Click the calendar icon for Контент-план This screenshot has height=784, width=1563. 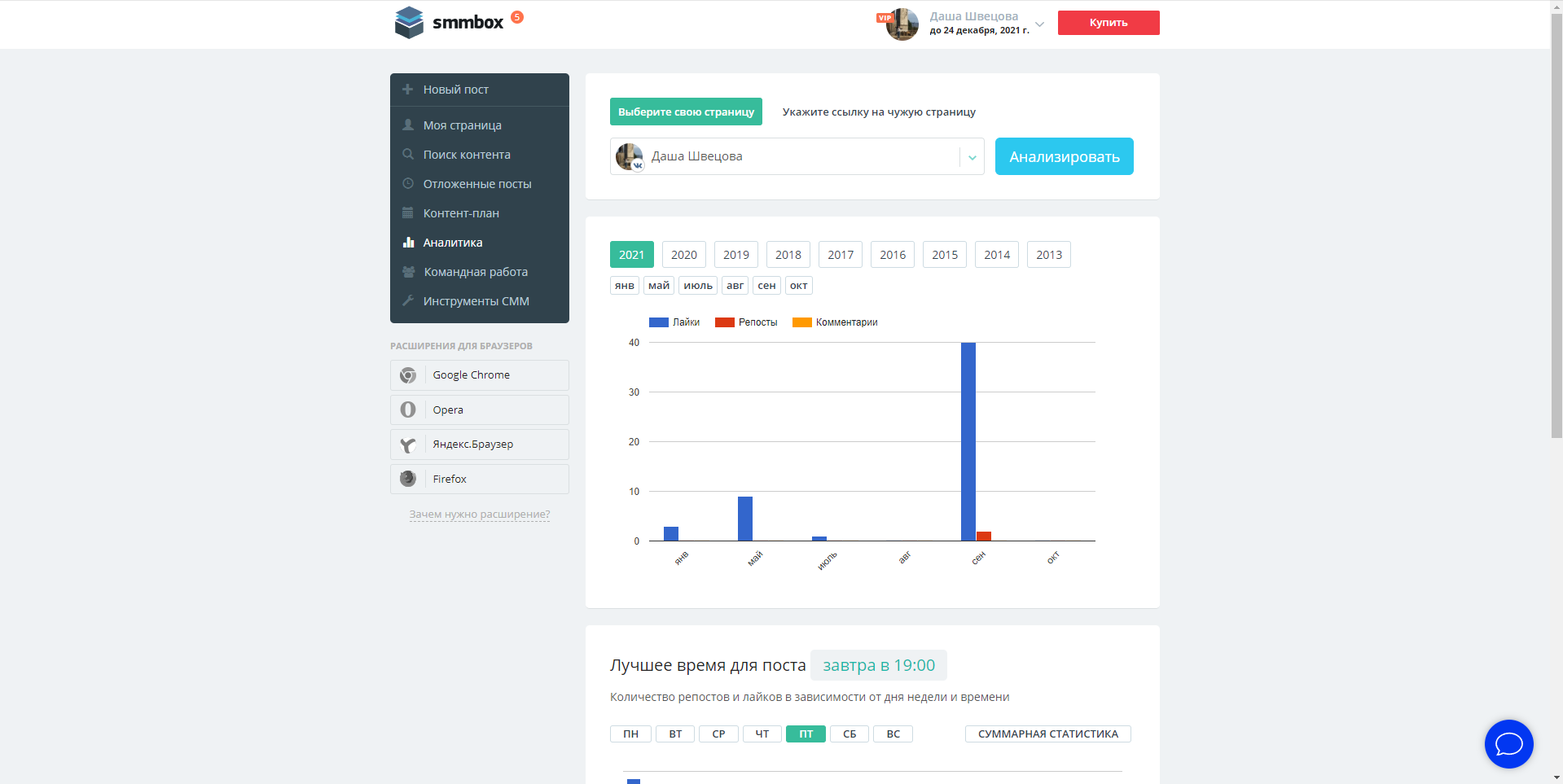(408, 213)
